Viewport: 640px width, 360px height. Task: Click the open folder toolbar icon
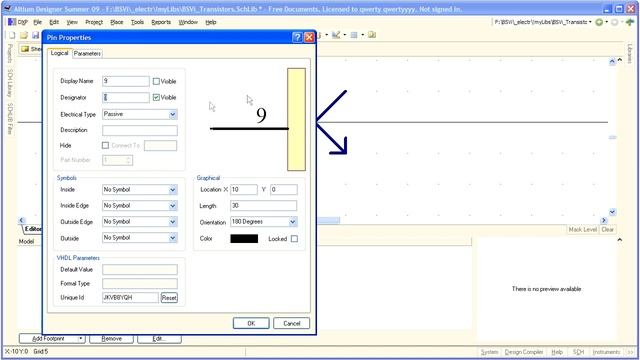pyautogui.click(x=24, y=36)
